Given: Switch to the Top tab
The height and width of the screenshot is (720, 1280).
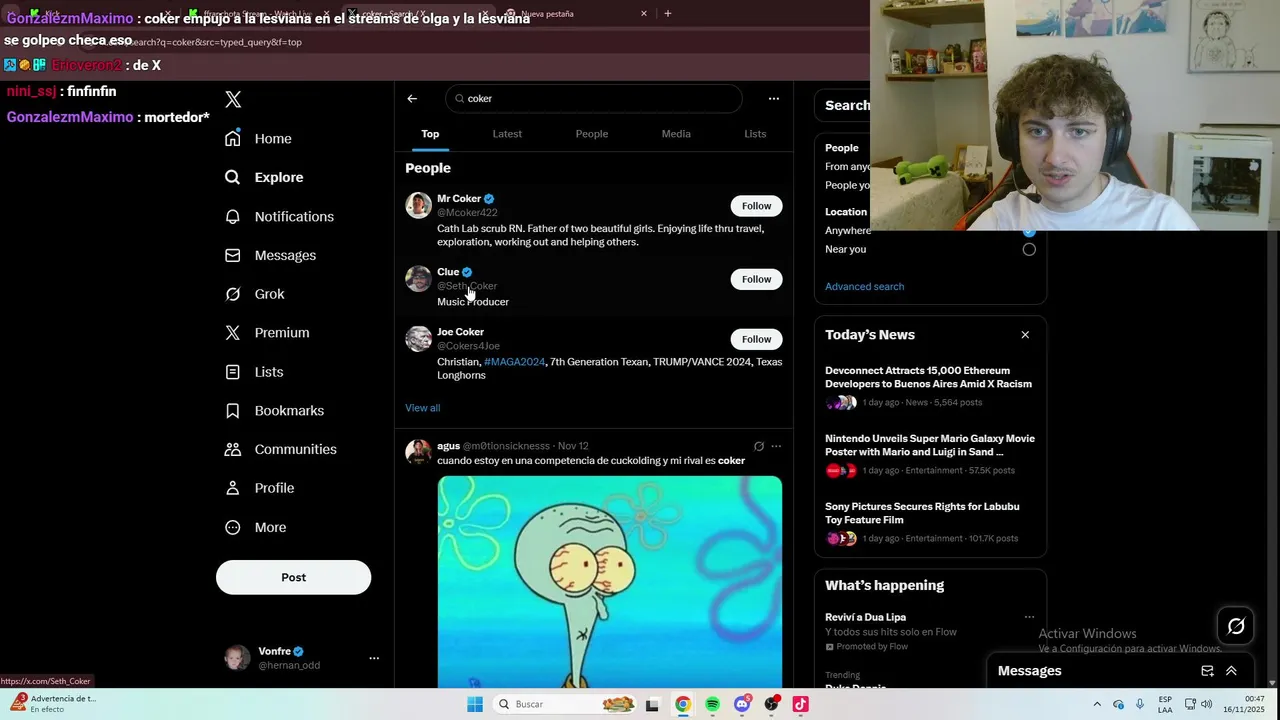Looking at the screenshot, I should (430, 134).
